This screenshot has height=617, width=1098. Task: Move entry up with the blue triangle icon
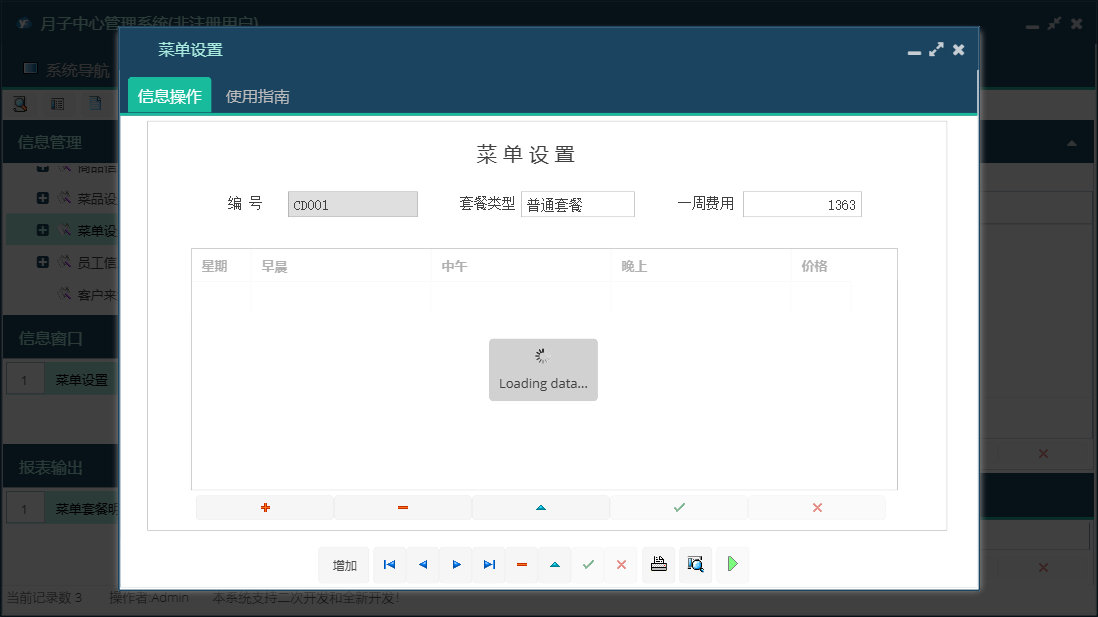541,507
